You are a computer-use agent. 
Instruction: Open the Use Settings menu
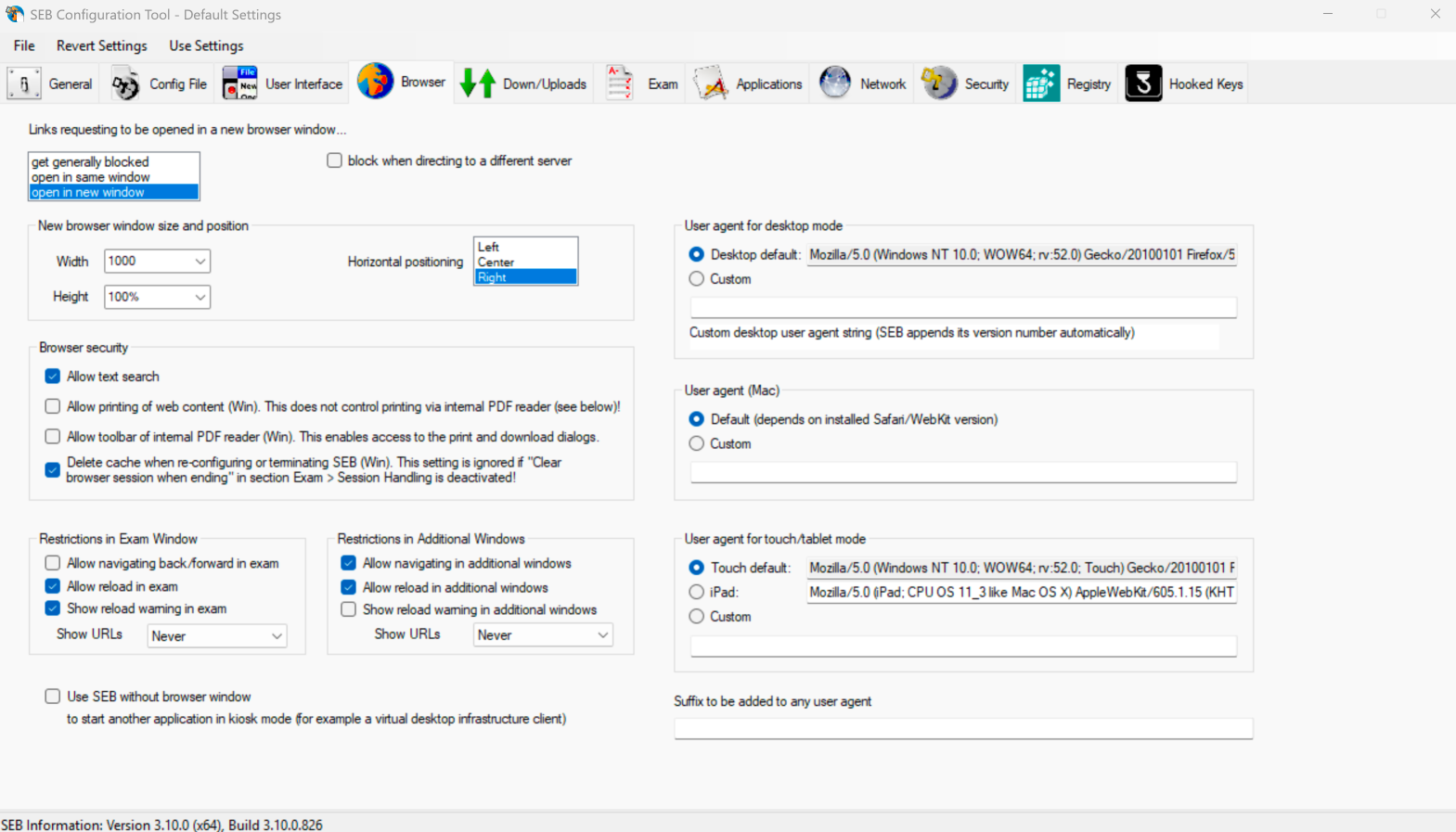point(206,45)
